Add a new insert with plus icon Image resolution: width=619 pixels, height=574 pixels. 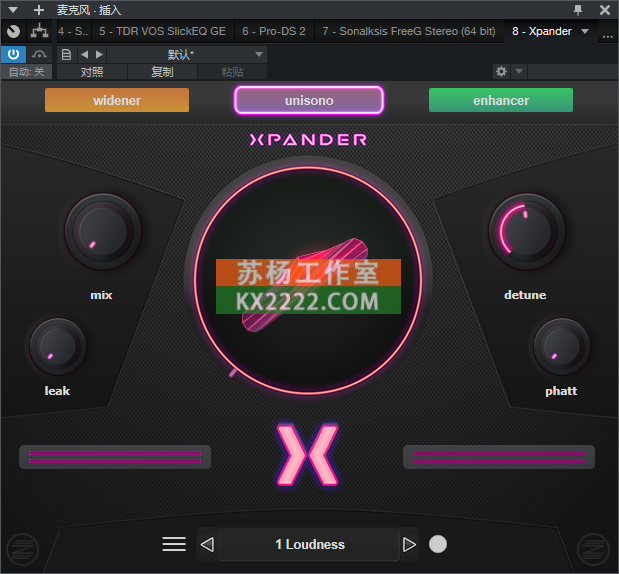click(39, 10)
